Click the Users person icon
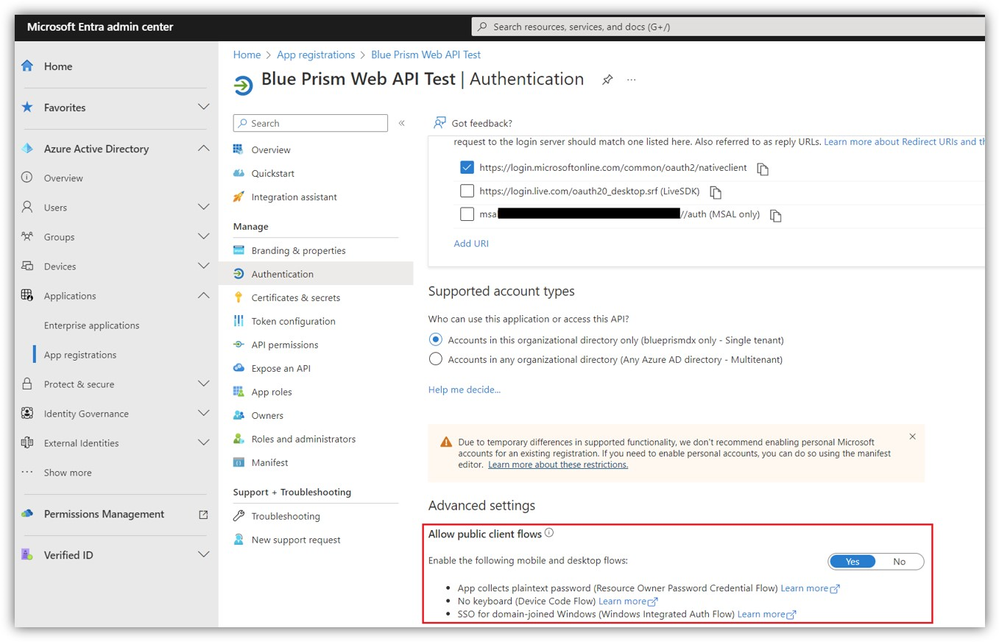 [27, 207]
